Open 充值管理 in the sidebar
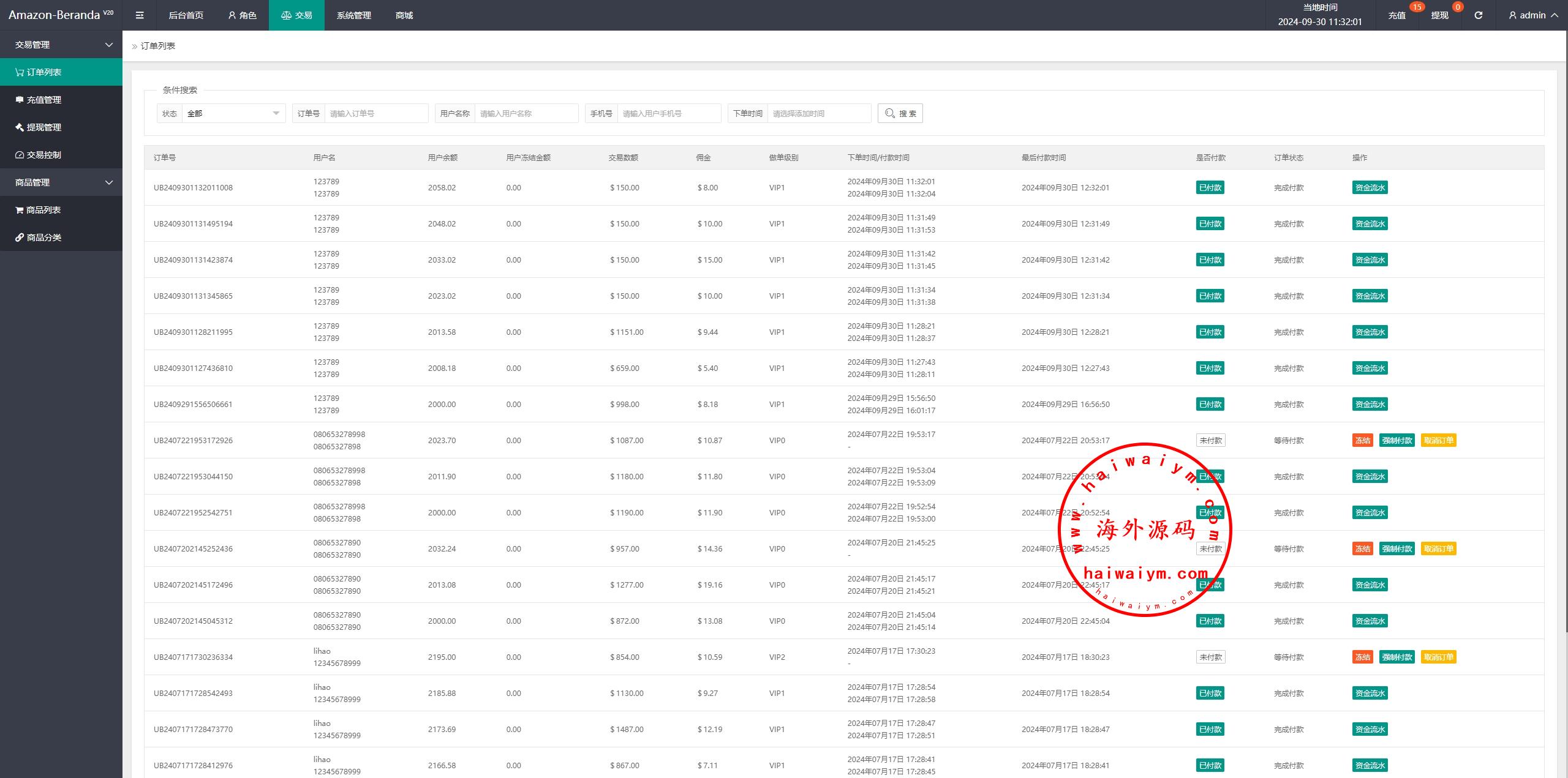 point(44,100)
